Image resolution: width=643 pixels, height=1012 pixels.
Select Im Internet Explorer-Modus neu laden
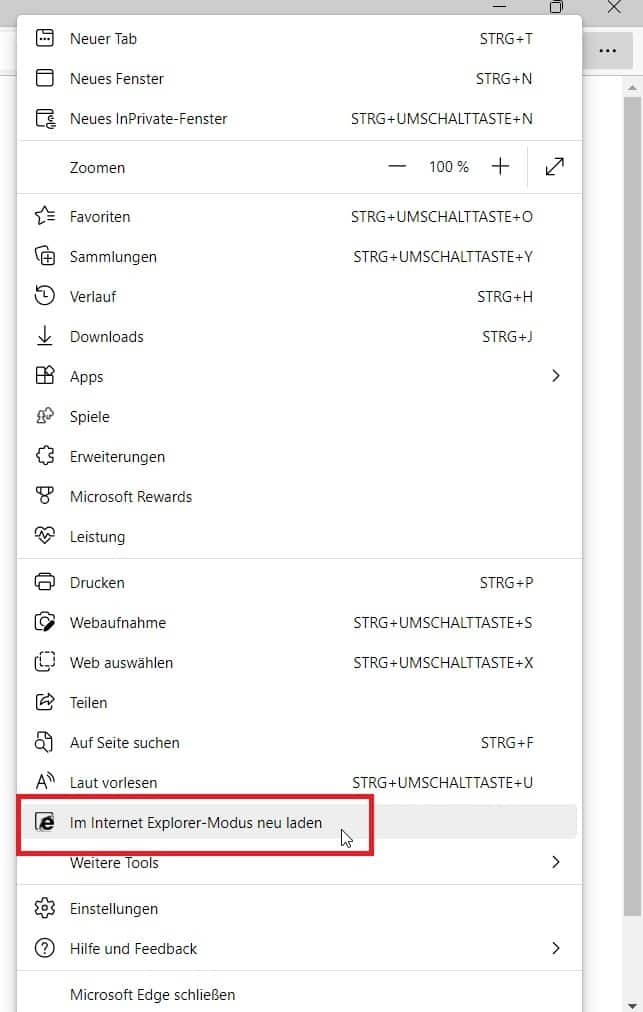coord(196,823)
